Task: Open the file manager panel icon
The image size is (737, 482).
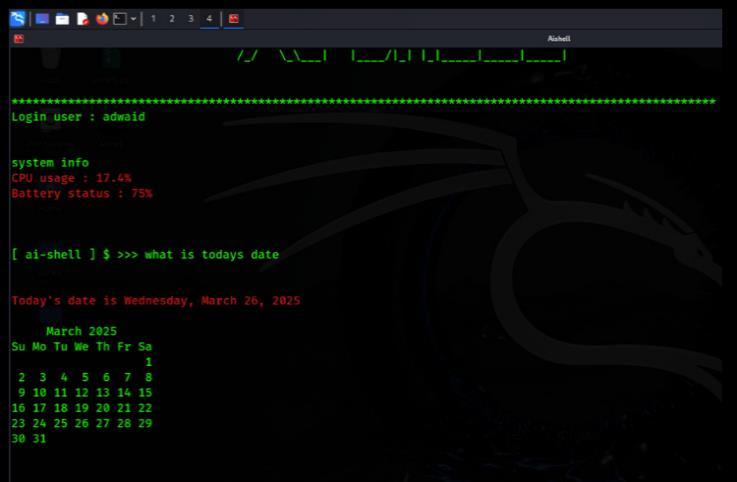Action: click(x=62, y=19)
